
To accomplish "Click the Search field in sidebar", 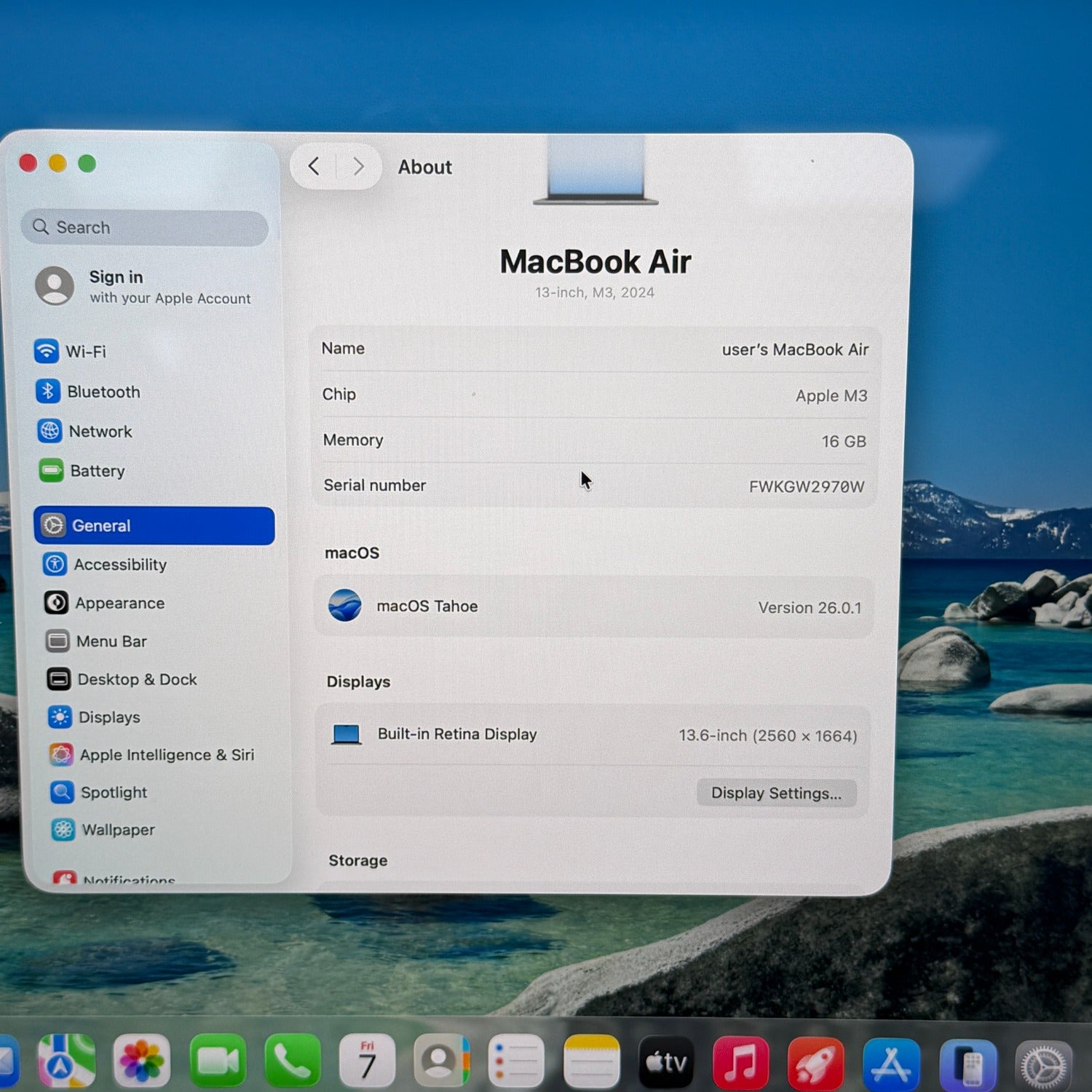I will (146, 228).
